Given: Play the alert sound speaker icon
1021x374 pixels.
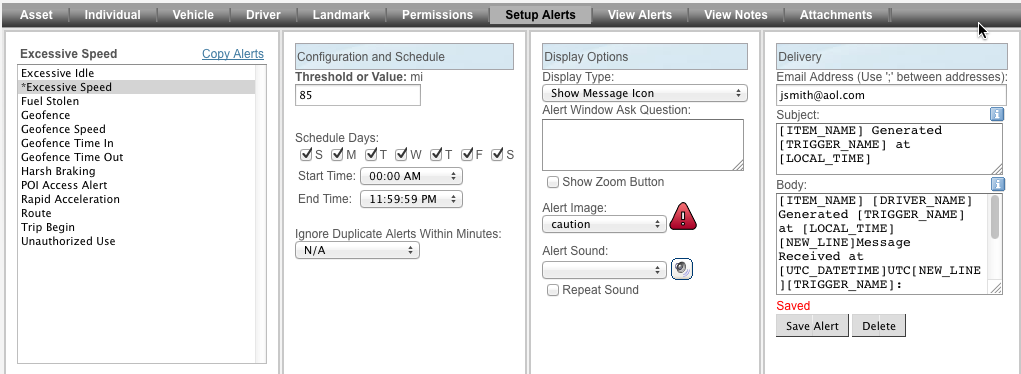Looking at the screenshot, I should pyautogui.click(x=682, y=268).
